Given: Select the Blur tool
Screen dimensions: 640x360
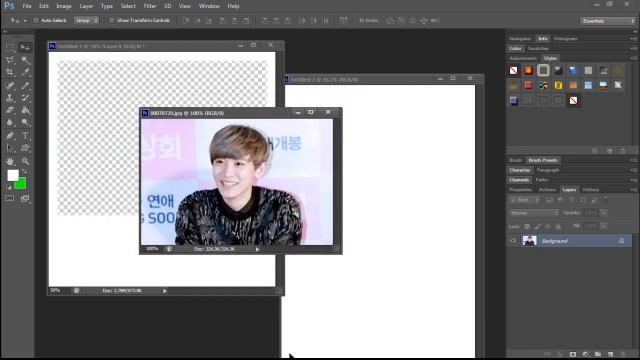Looking at the screenshot, I should (10, 122).
